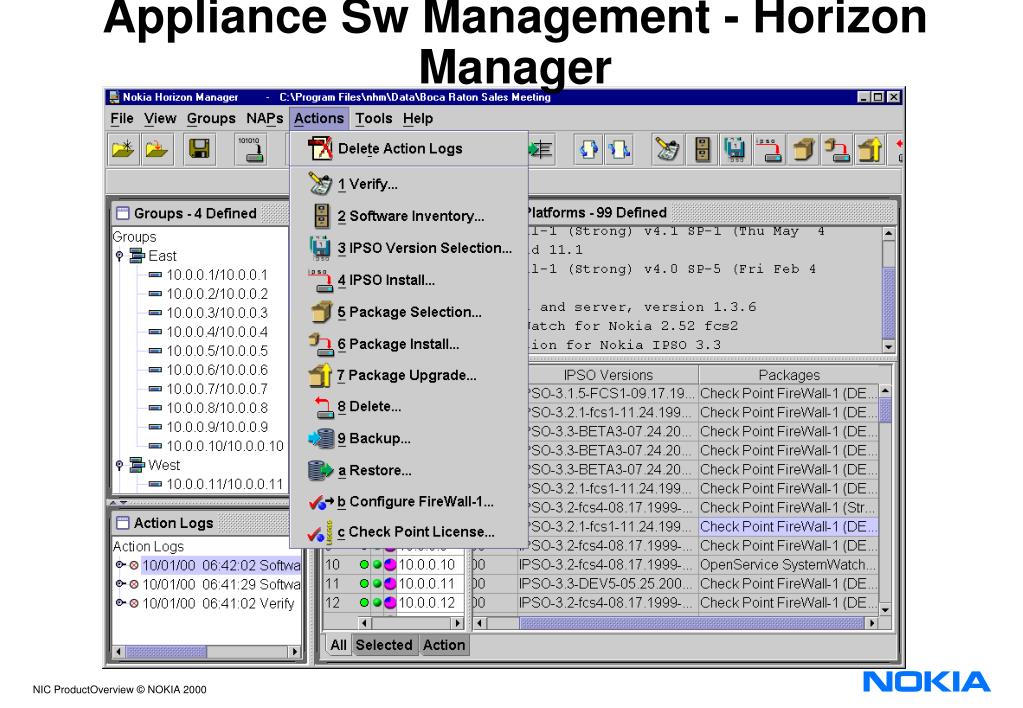Choose 6 Package Install menu entry

[409, 344]
